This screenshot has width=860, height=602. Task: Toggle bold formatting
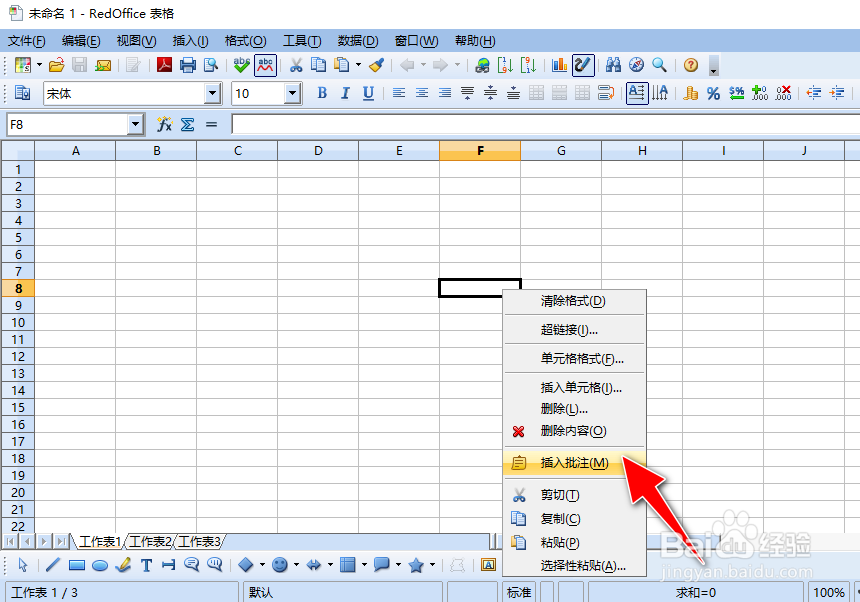321,93
